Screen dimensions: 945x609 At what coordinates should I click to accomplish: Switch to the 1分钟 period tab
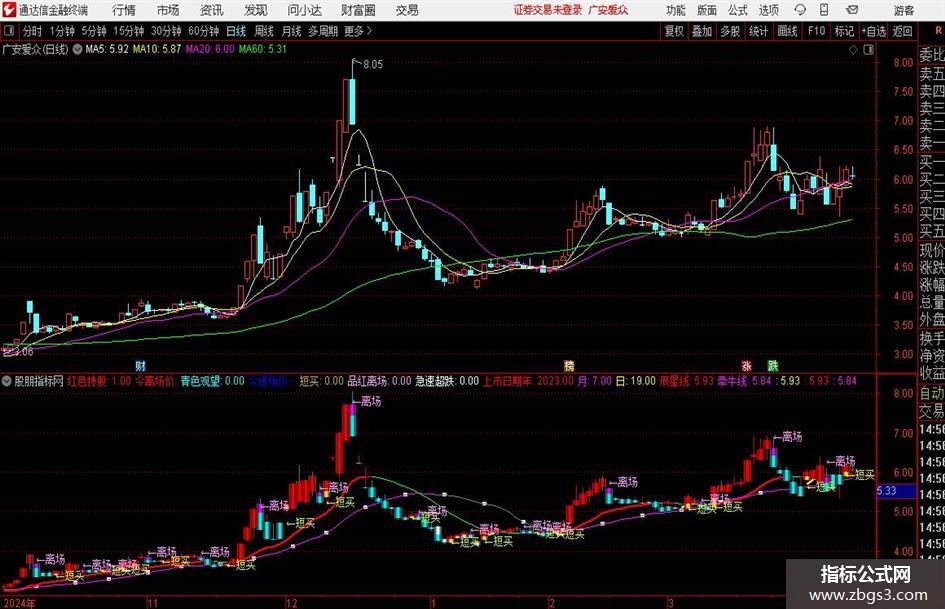click(61, 31)
